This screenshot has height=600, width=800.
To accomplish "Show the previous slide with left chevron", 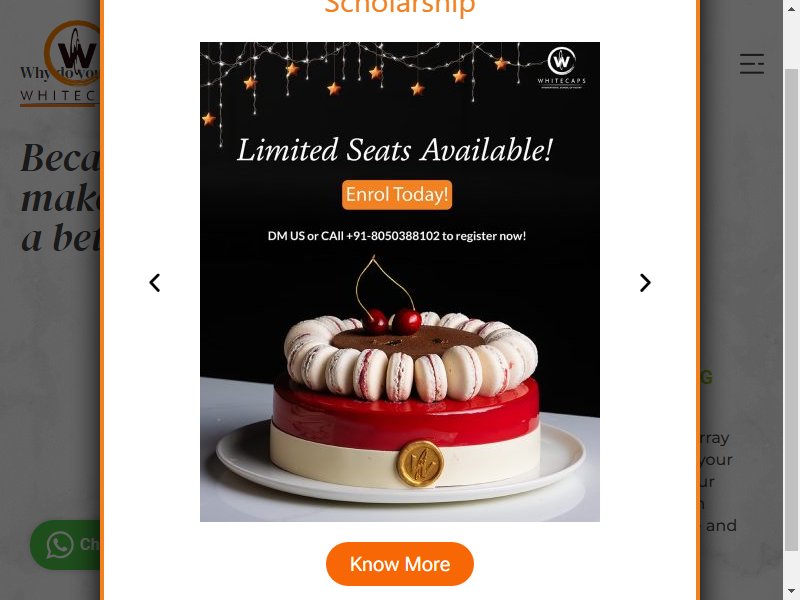I will tap(155, 283).
